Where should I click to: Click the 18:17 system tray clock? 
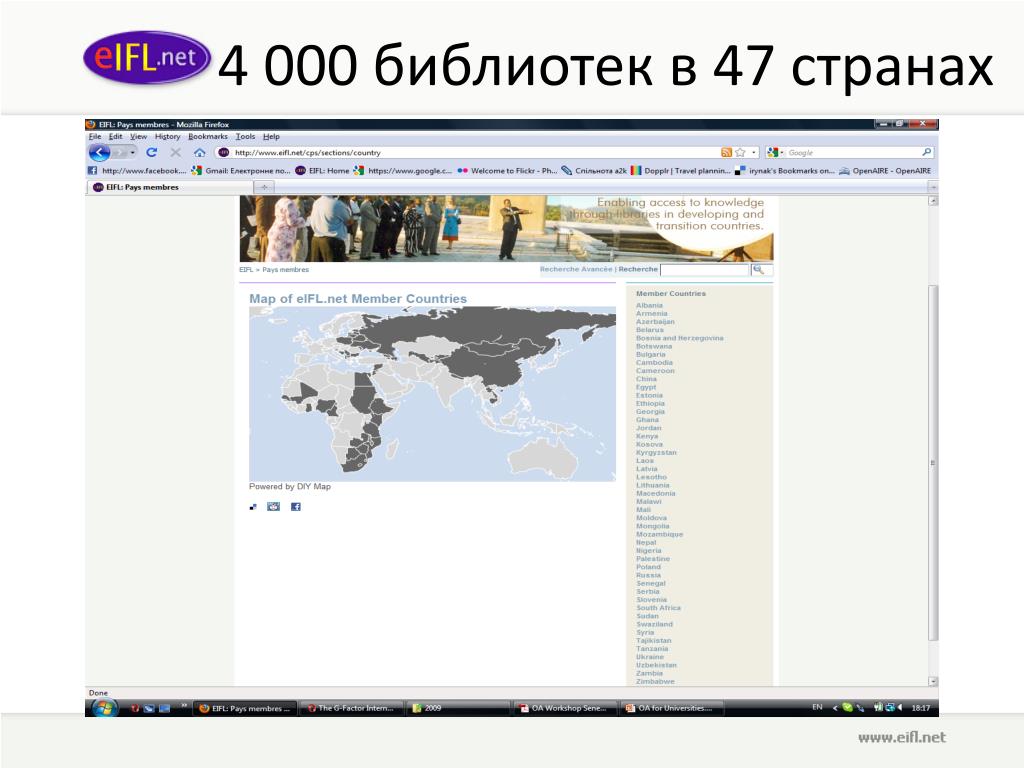pos(921,708)
